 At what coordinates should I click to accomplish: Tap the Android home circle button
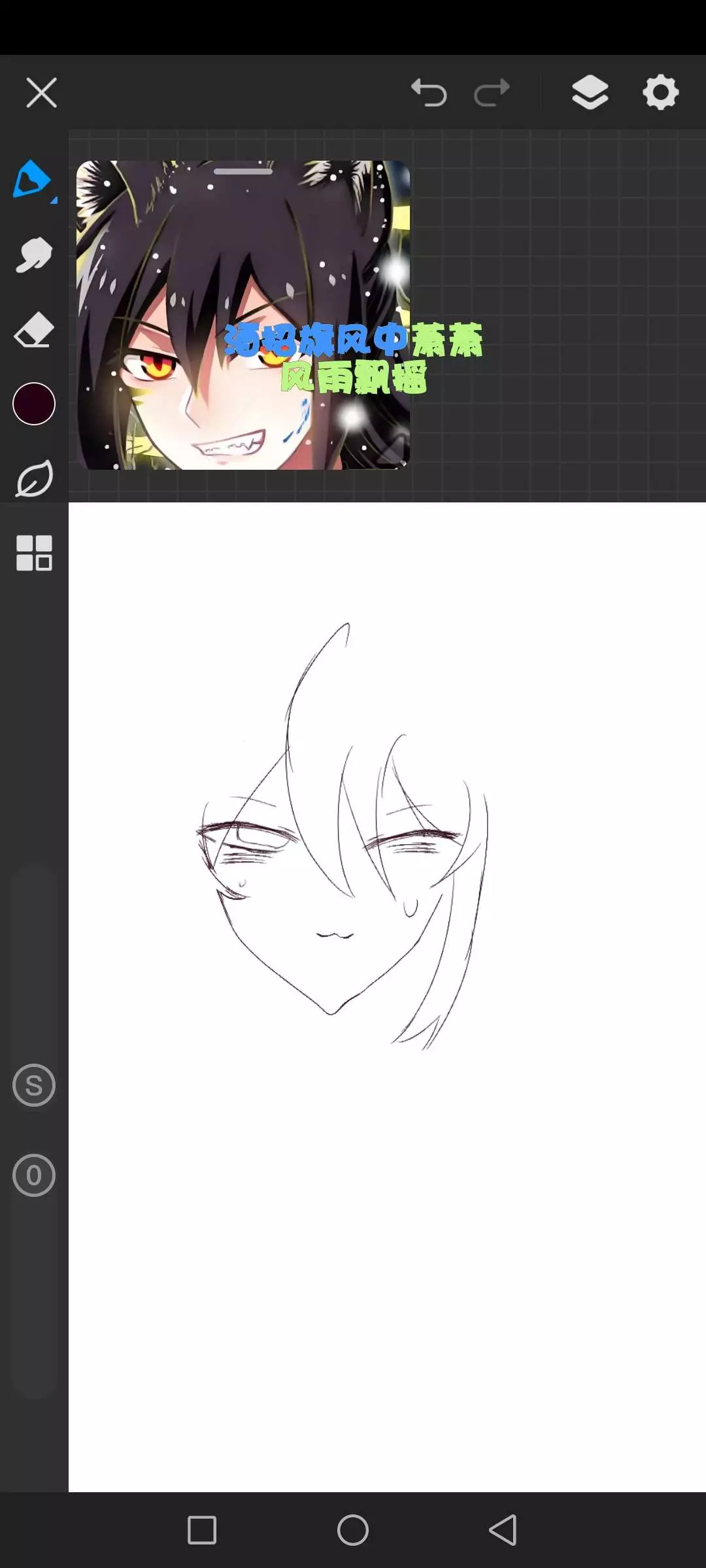tap(353, 1530)
